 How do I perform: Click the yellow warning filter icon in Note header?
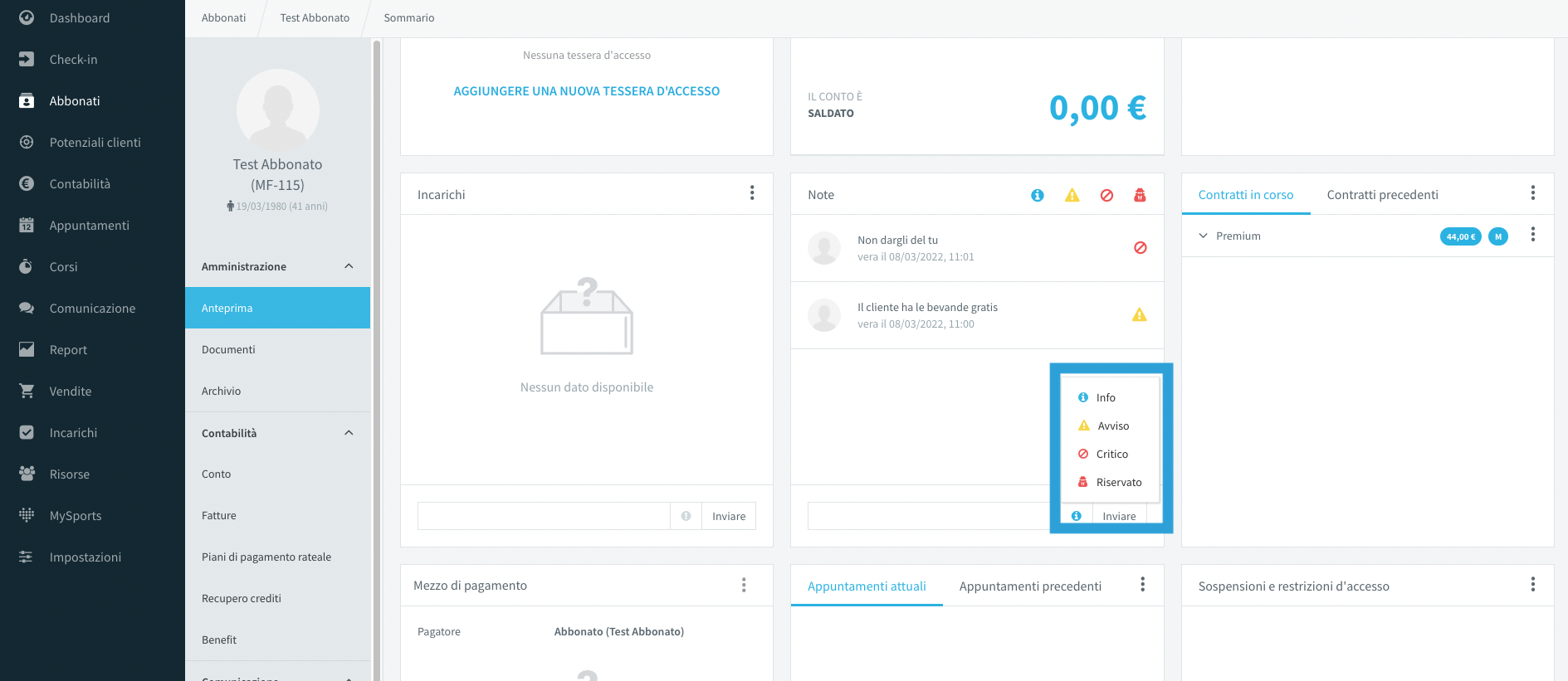click(1072, 195)
